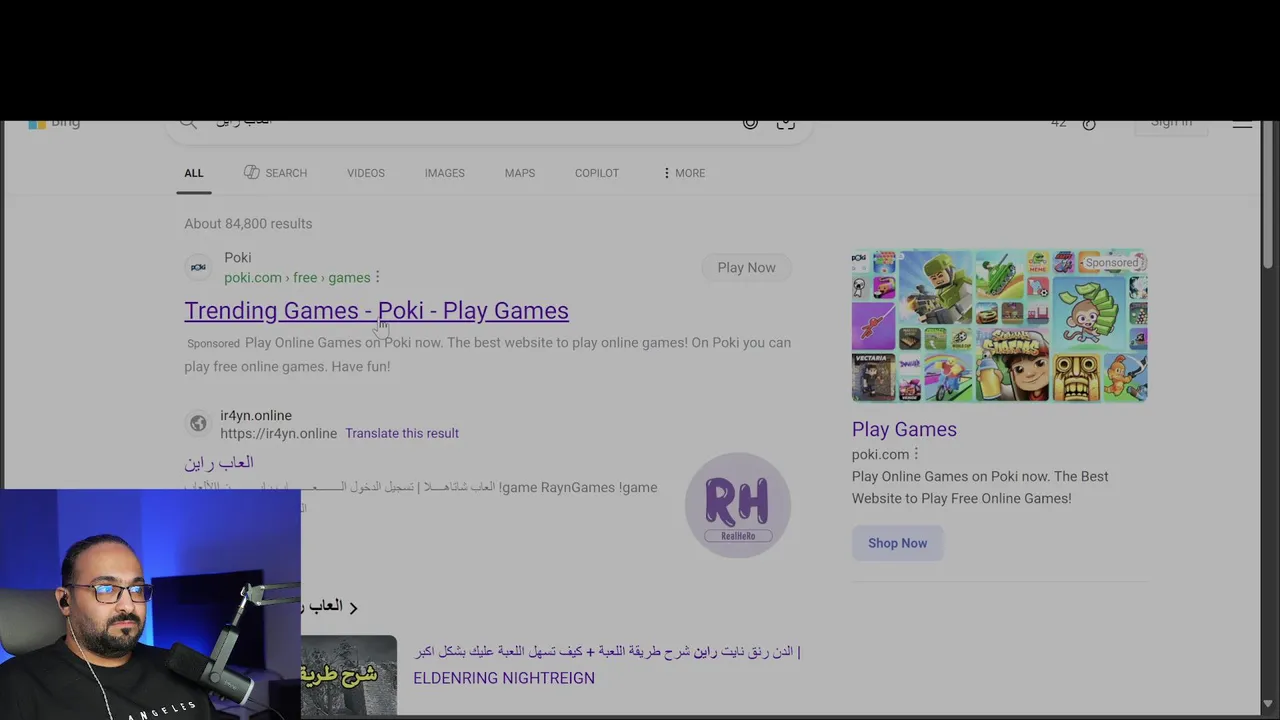The image size is (1280, 720).
Task: Click the Elden Ring video thumbnail
Action: coord(349,675)
